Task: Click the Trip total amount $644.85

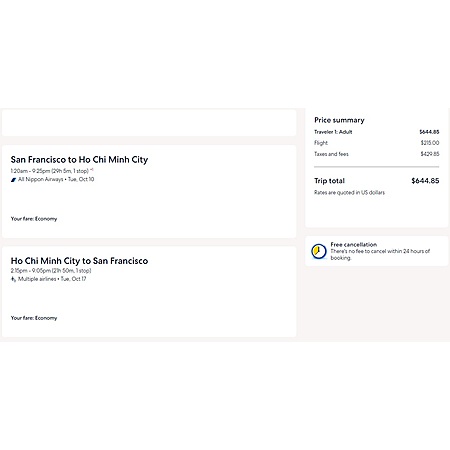Action: (x=425, y=181)
